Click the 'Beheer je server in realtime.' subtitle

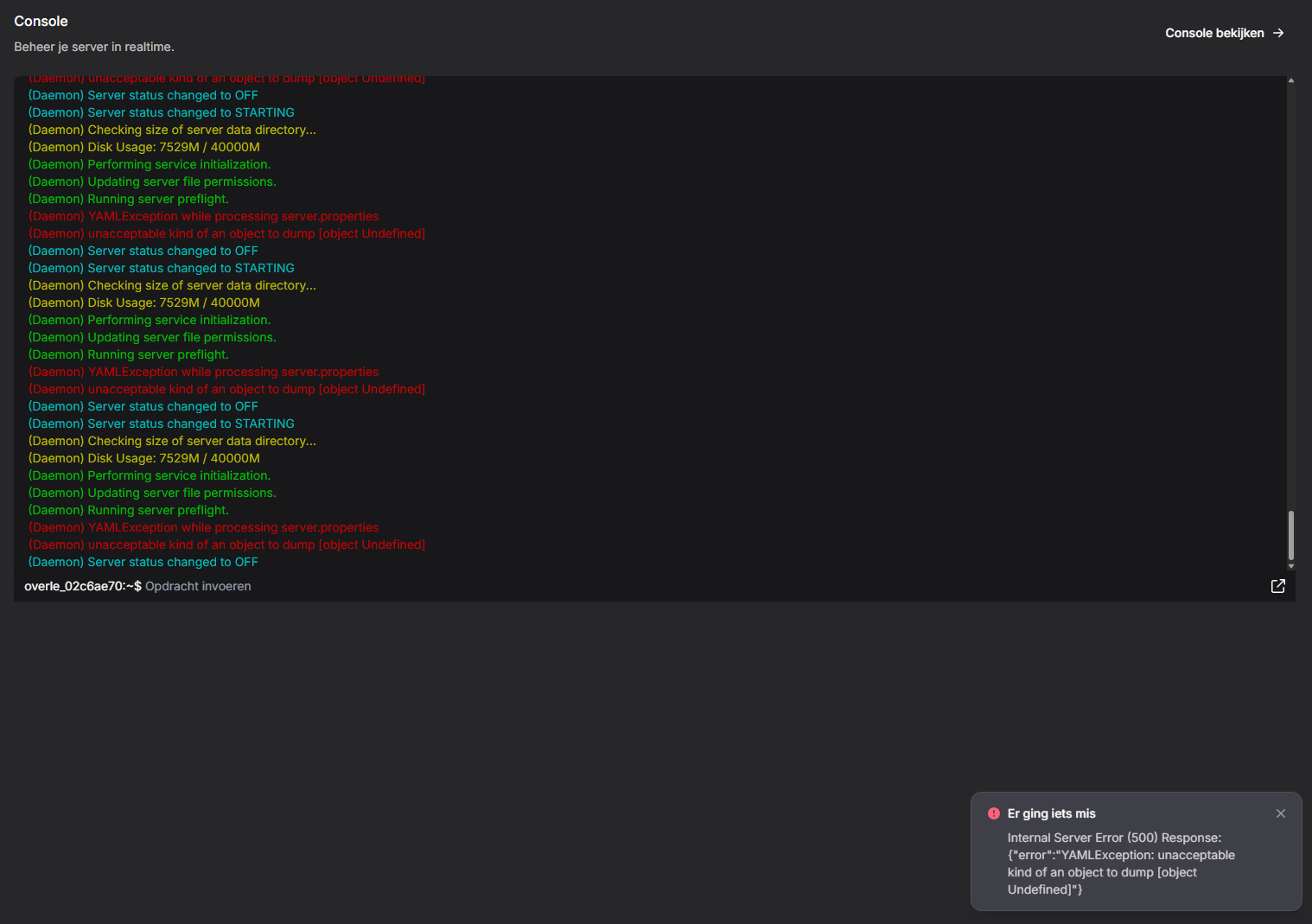click(94, 47)
